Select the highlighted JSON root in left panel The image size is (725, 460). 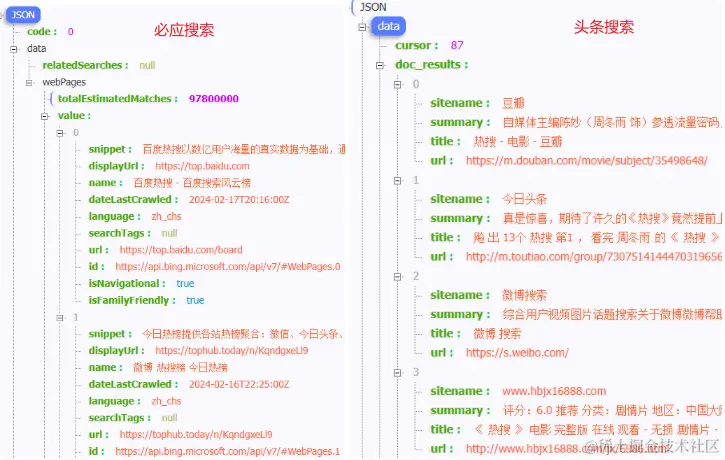click(x=23, y=15)
